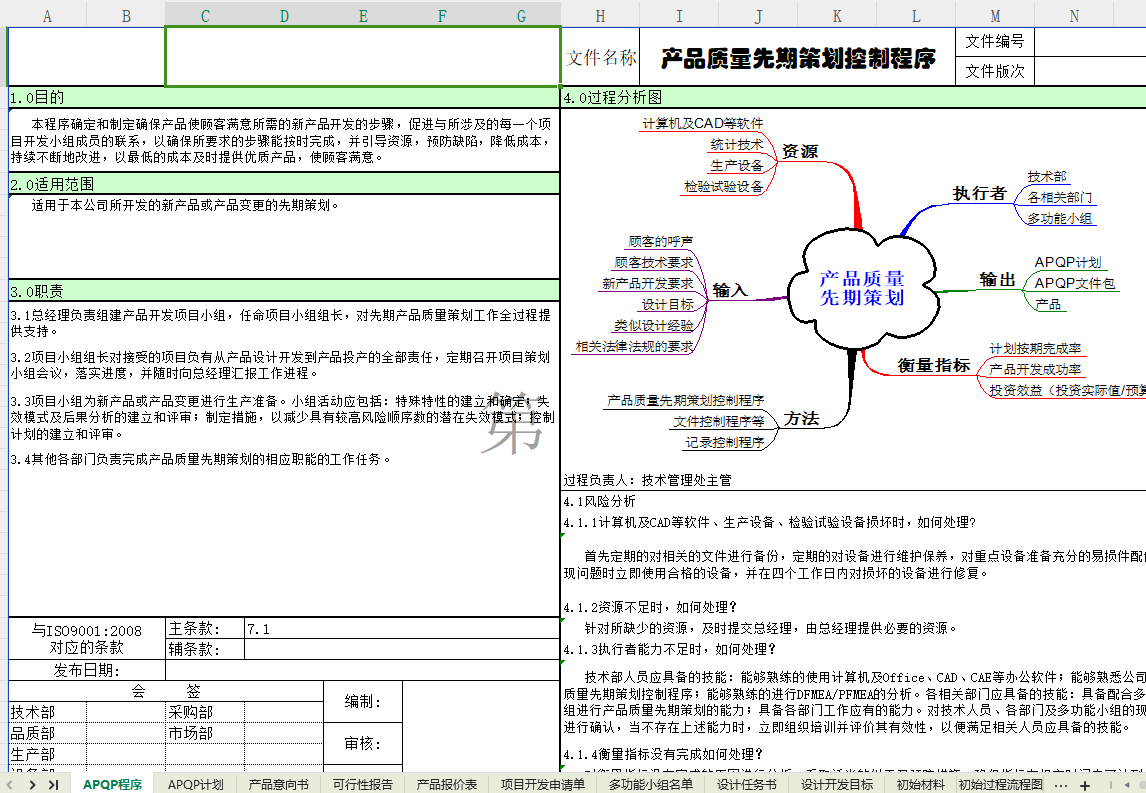
Task: Select column A header
Action: [x=47, y=15]
